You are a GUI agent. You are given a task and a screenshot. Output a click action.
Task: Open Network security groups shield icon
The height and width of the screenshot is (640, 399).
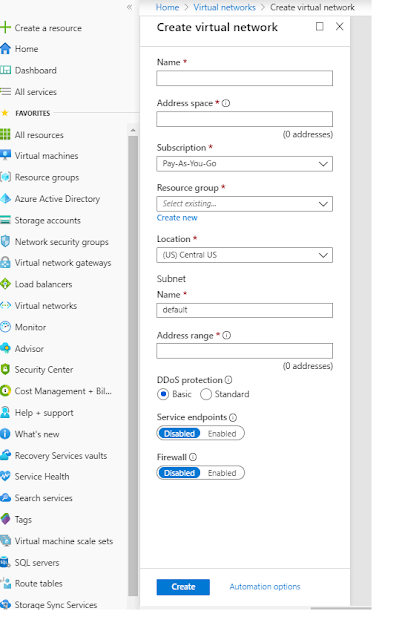click(x=5, y=242)
